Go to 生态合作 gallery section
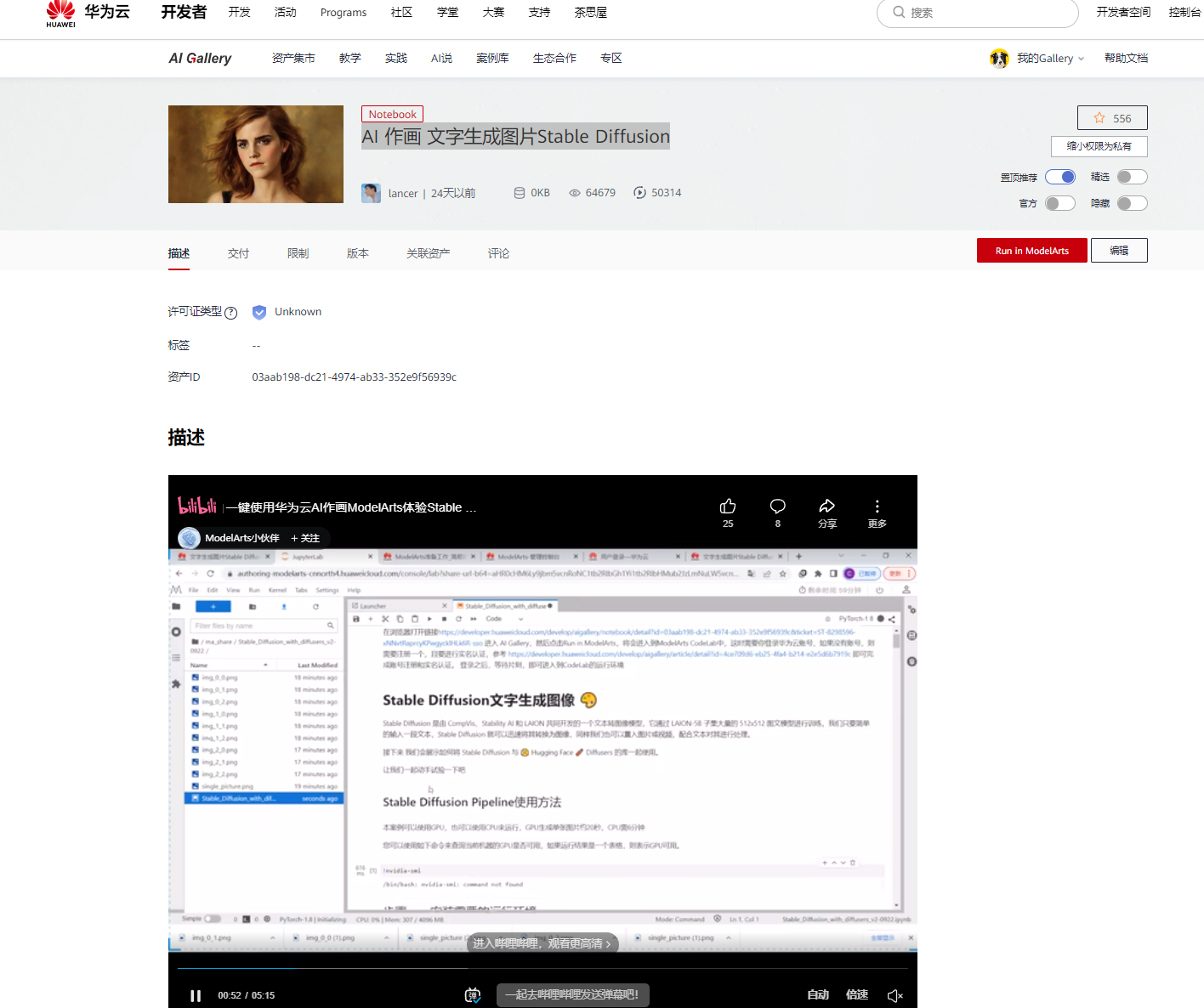This screenshot has height=1008, width=1204. pyautogui.click(x=554, y=58)
